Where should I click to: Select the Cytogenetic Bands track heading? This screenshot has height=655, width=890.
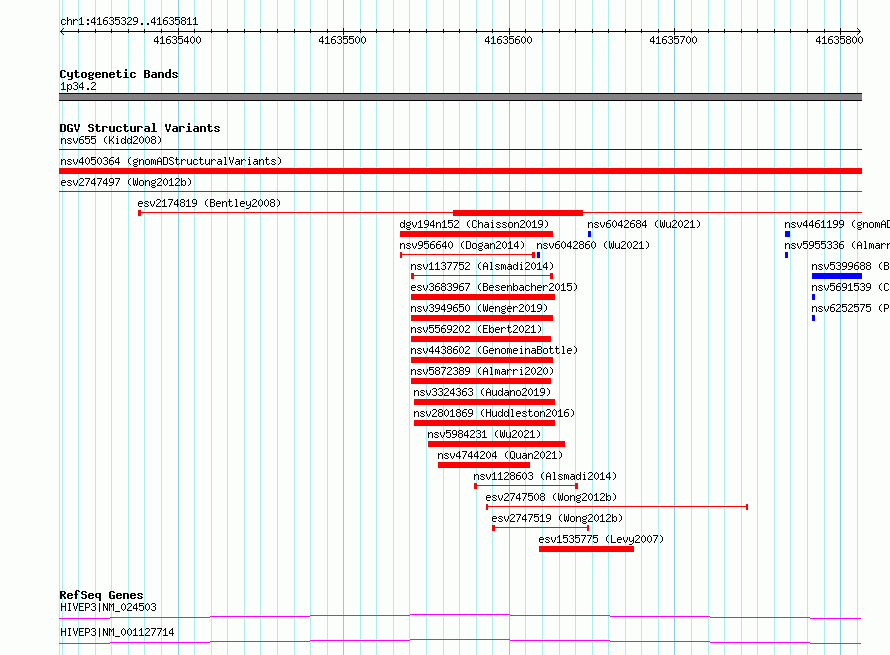(x=119, y=74)
